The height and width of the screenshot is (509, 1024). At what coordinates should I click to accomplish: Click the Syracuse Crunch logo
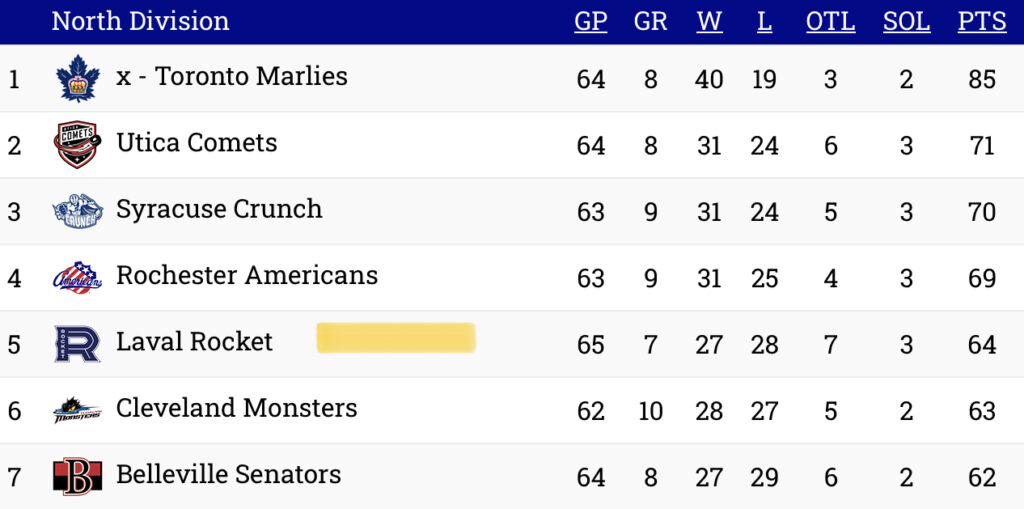tap(78, 211)
